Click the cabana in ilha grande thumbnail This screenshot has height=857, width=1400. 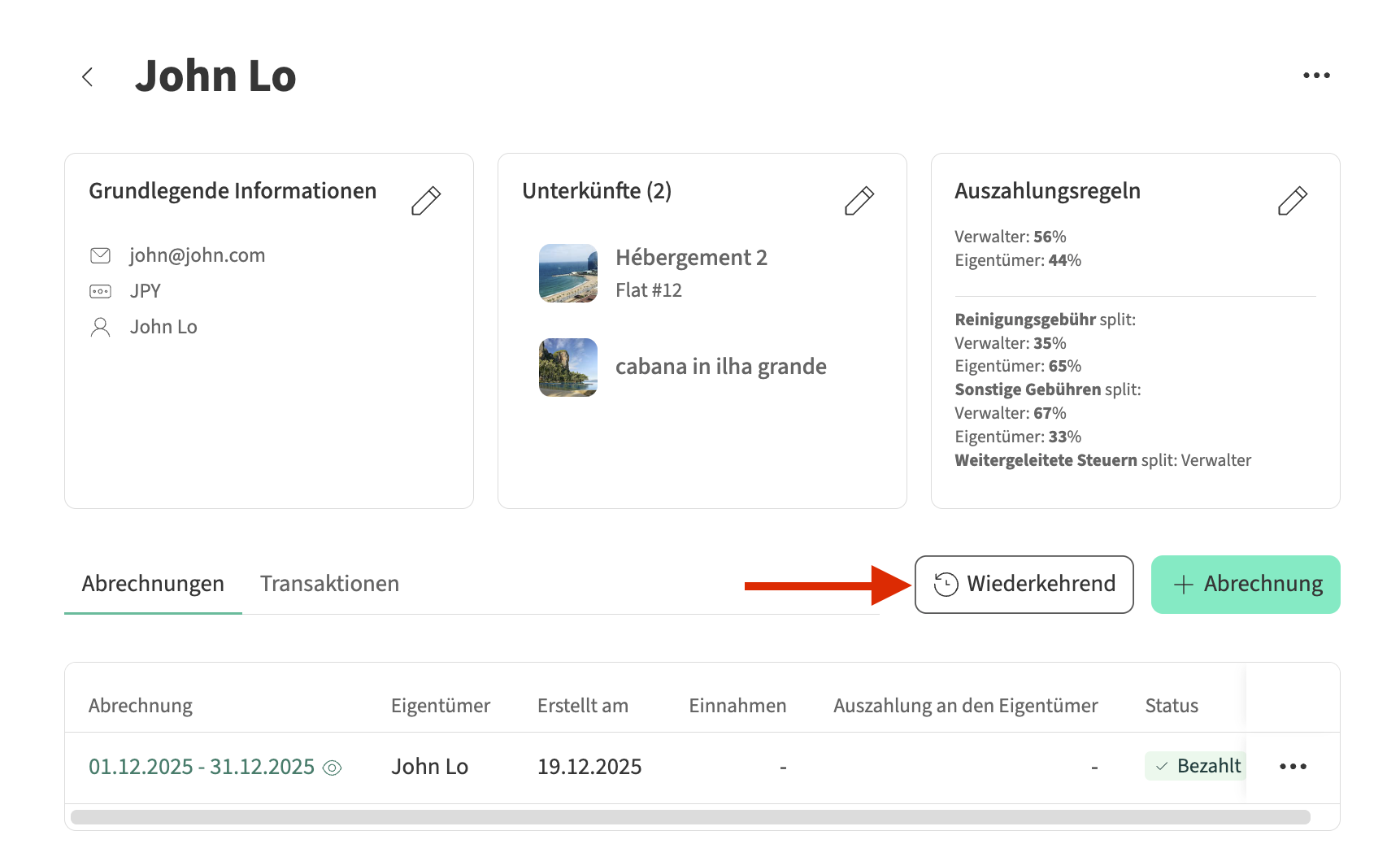(568, 368)
